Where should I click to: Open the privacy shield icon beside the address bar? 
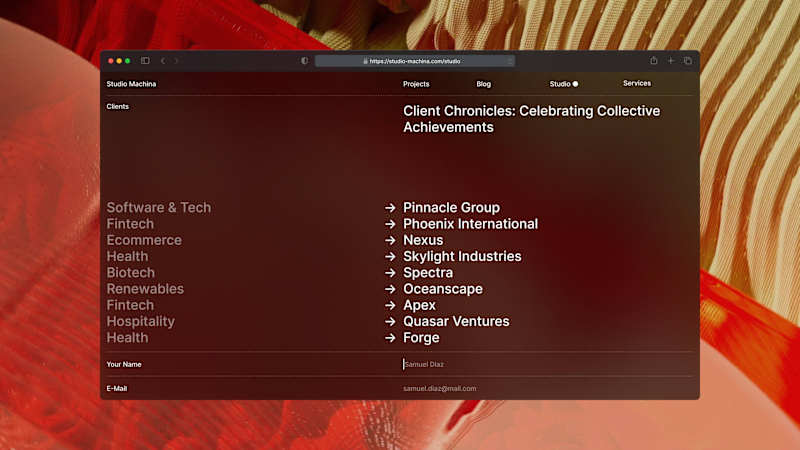pyautogui.click(x=305, y=61)
